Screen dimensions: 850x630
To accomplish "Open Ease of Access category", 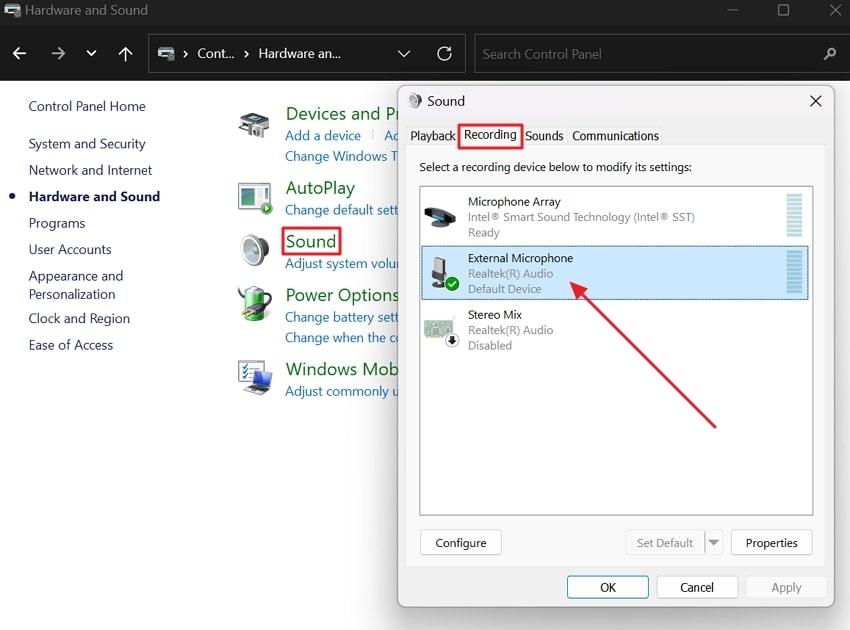I will pyautogui.click(x=71, y=345).
